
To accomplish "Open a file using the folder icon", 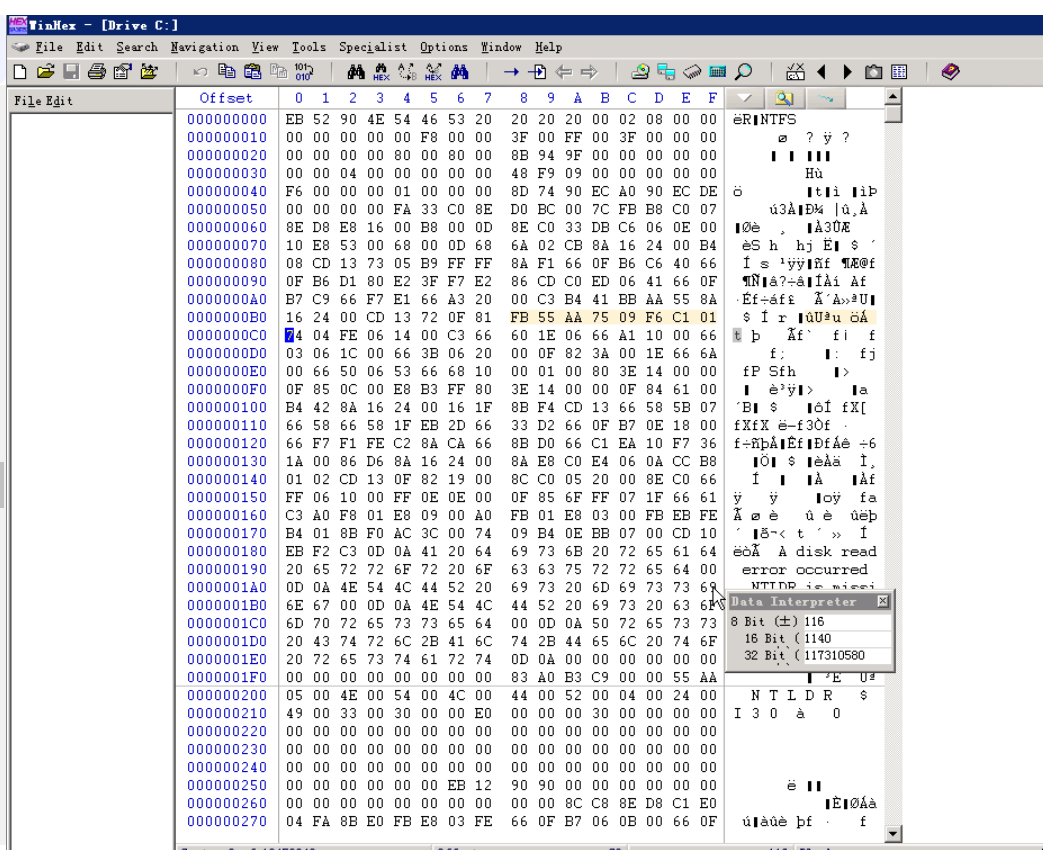I will [45, 72].
